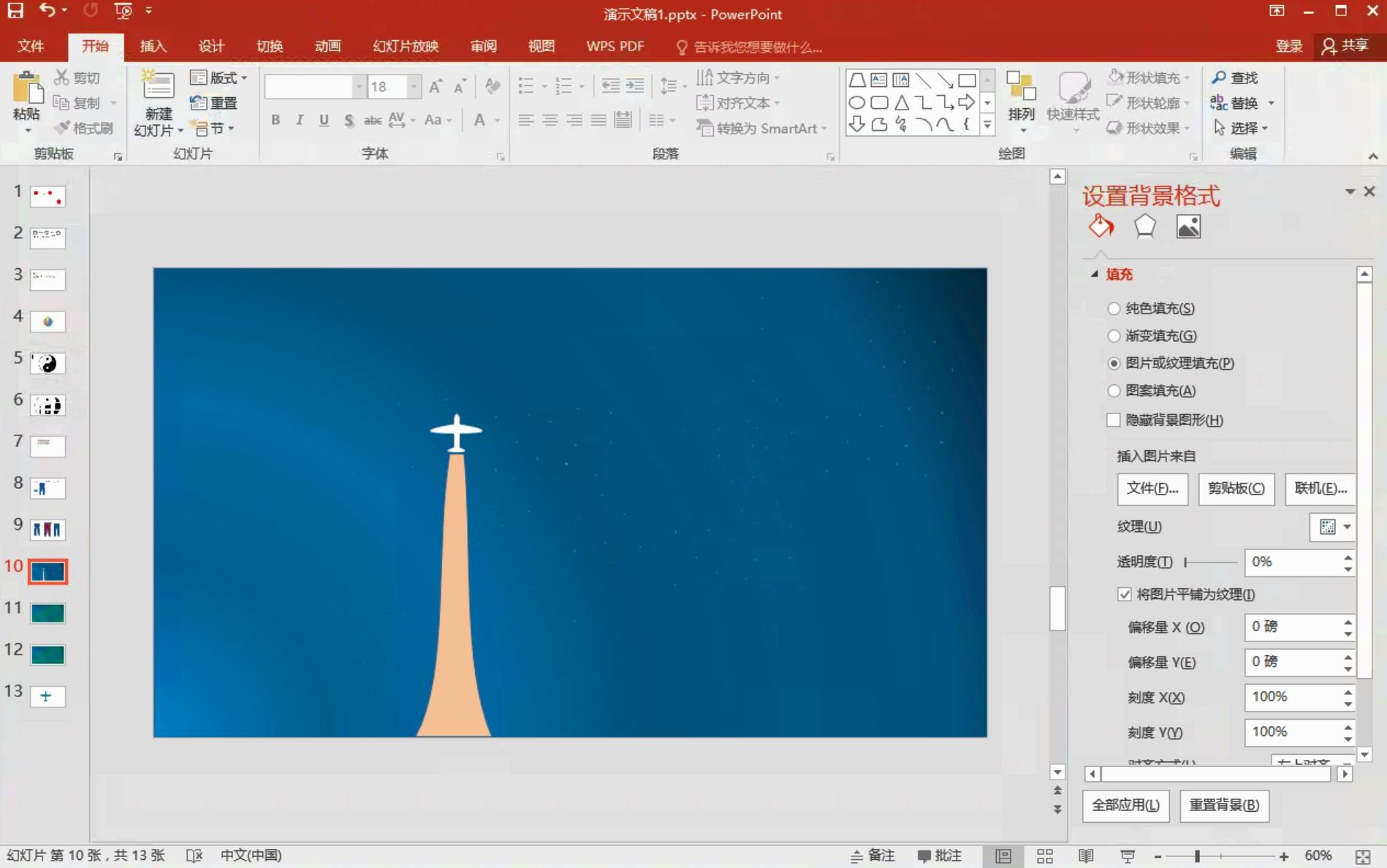Uncheck Tile picture as texture (将图片平铺为纹理)
The image size is (1387, 868).
(x=1125, y=595)
